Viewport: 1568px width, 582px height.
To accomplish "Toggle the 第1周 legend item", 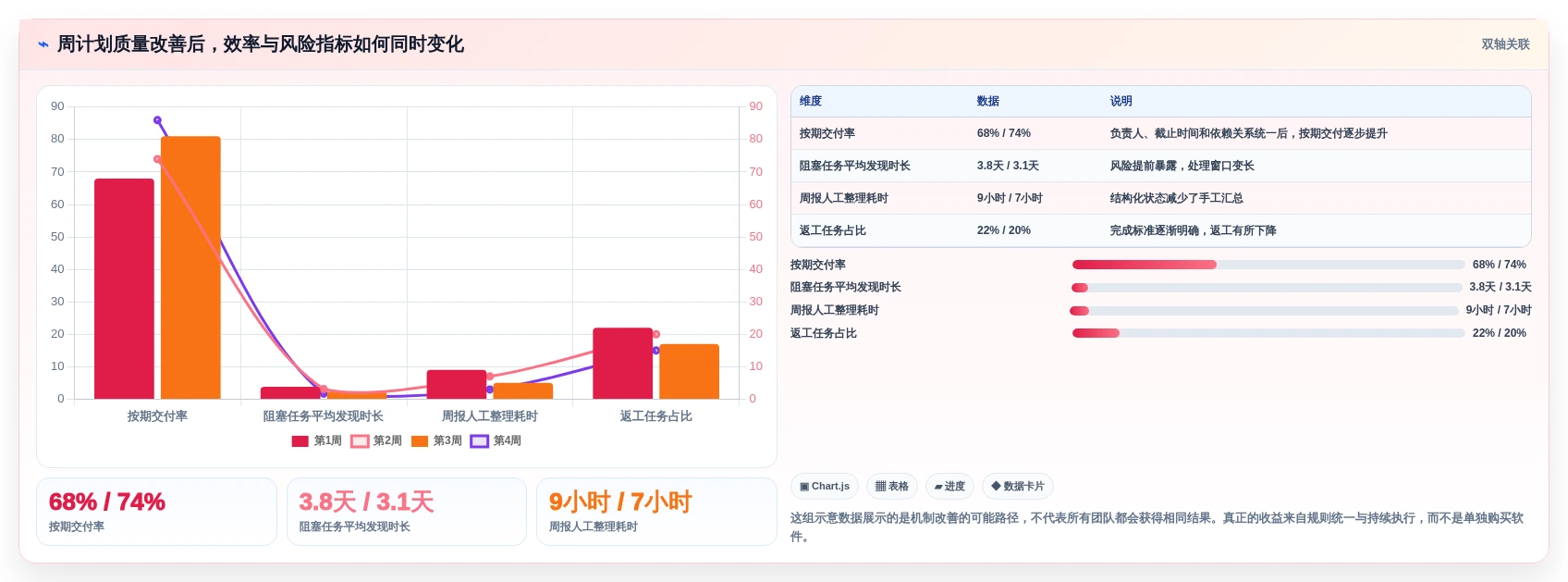I will tap(316, 441).
